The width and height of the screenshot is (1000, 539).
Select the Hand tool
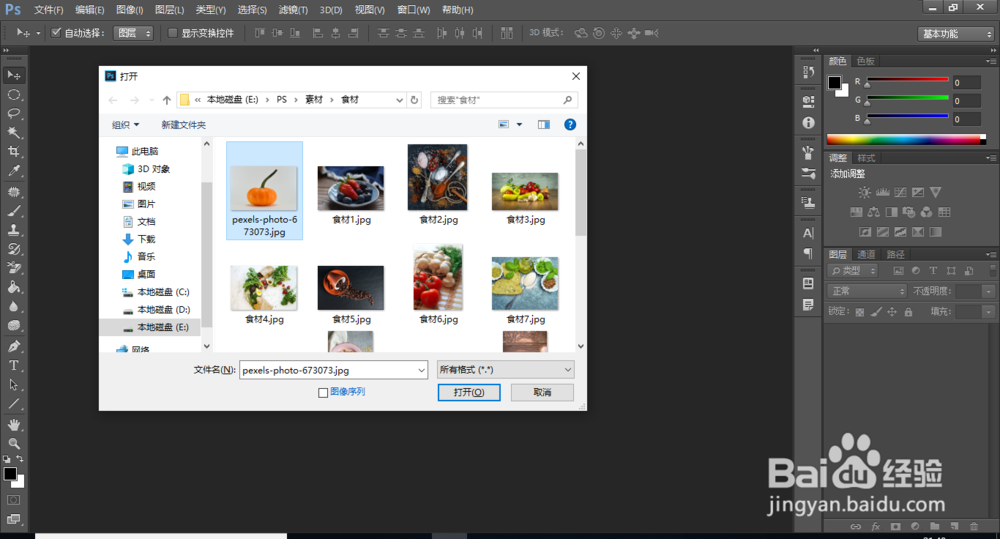point(13,425)
